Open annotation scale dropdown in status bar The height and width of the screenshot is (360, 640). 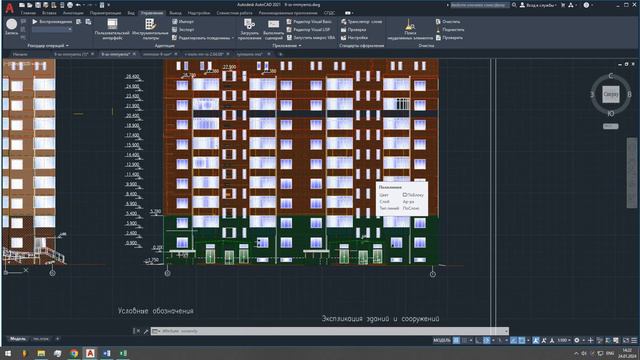(x=564, y=340)
